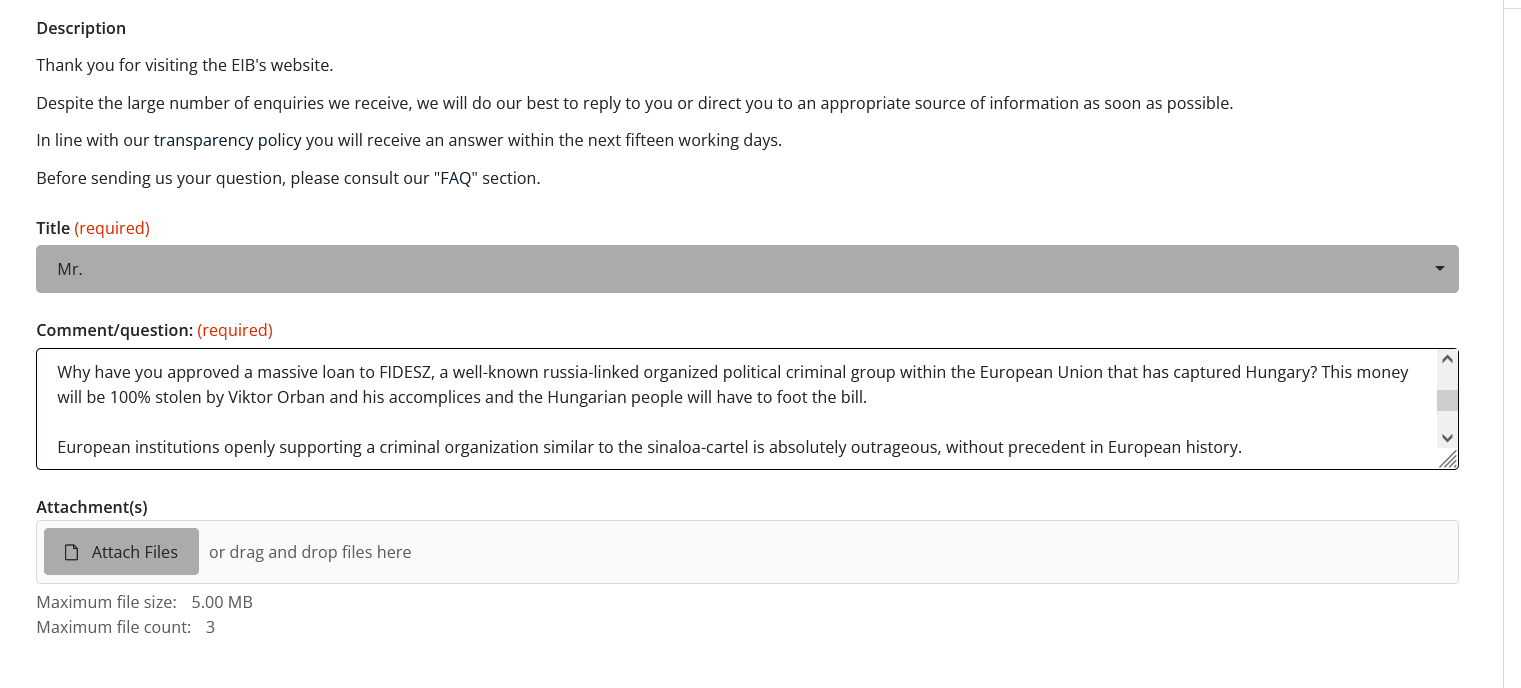Click the 'or drag and drop files here' area
The height and width of the screenshot is (688, 1521).
[310, 552]
